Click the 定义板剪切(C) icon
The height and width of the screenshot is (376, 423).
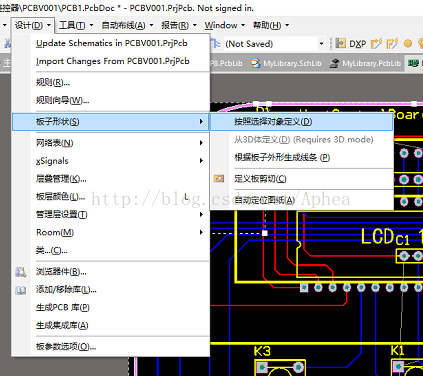(219, 179)
